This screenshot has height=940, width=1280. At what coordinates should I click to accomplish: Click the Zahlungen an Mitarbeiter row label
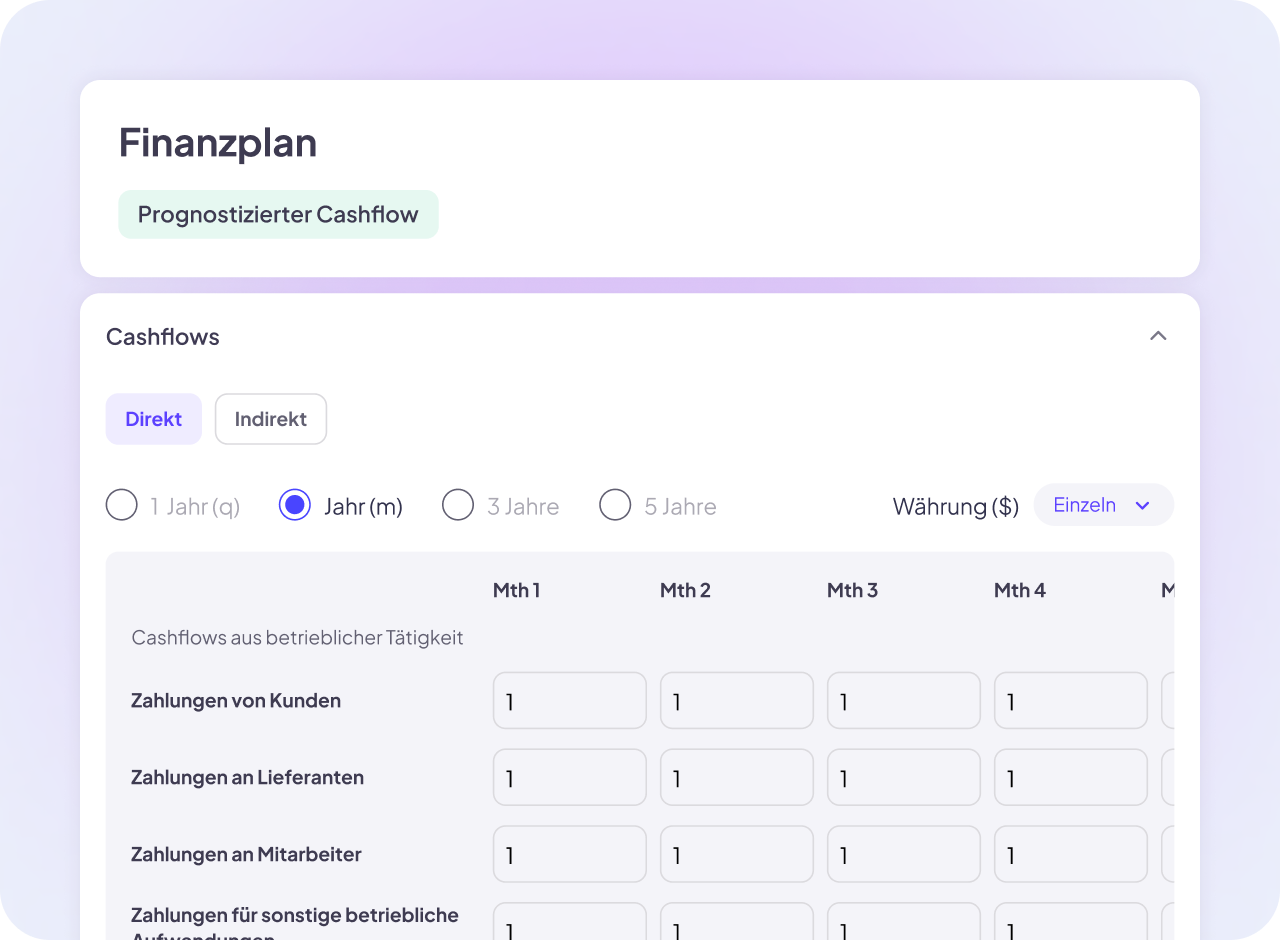pos(246,854)
